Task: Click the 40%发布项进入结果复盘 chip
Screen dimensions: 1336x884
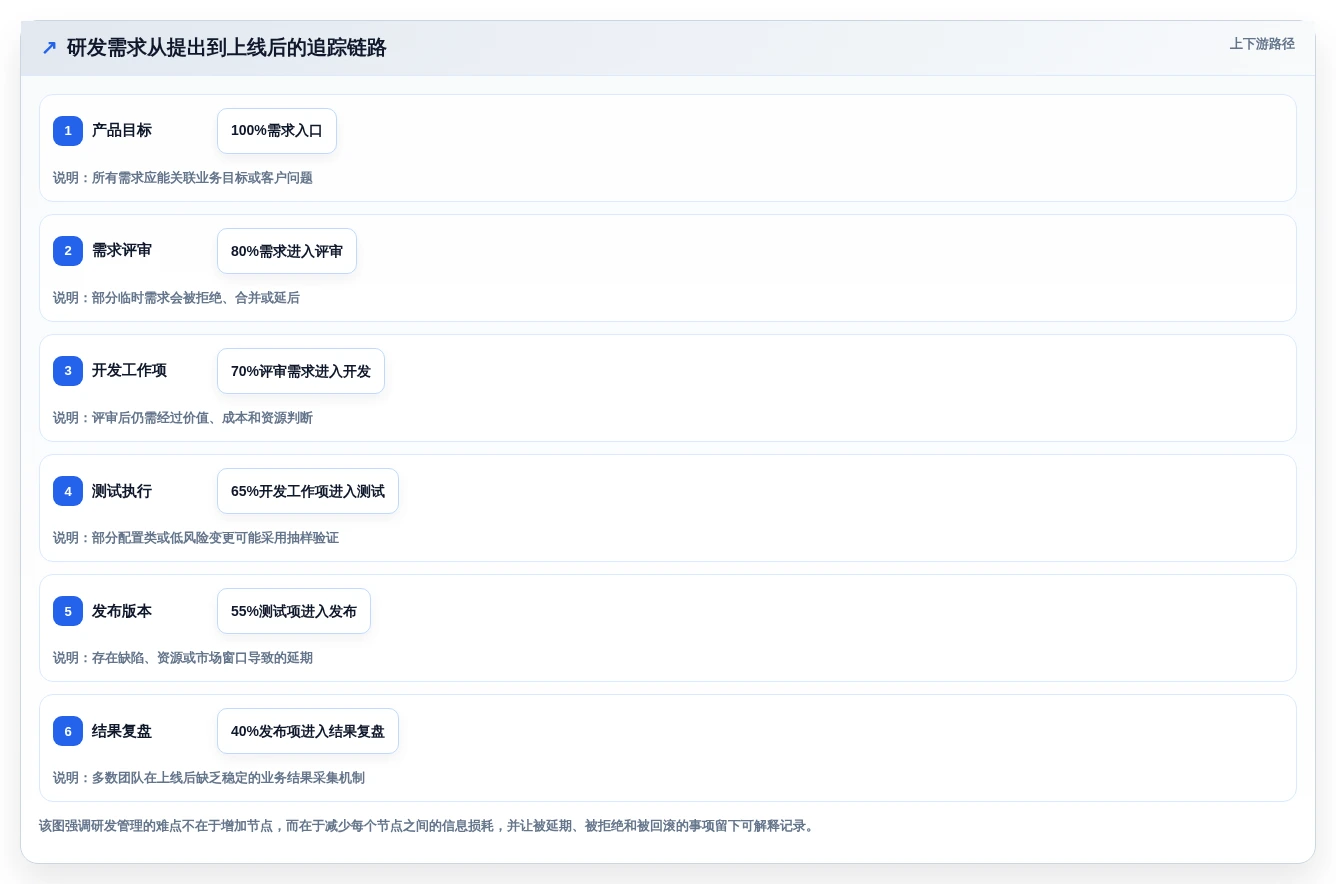Action: click(308, 731)
